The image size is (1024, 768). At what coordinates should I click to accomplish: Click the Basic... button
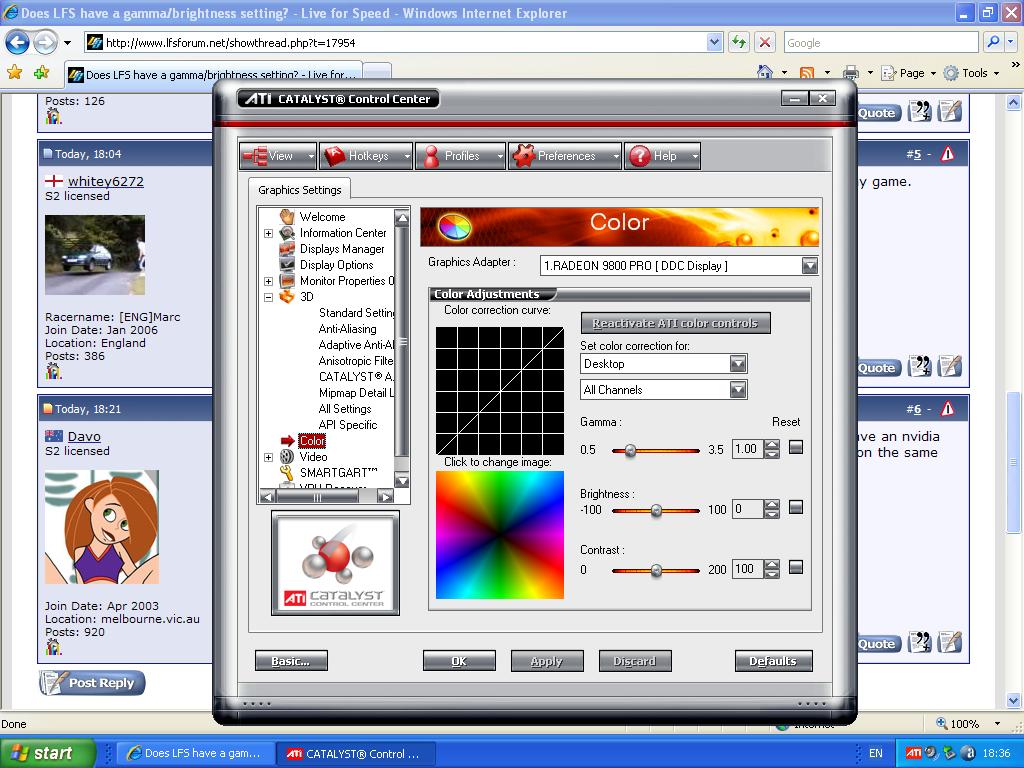[291, 661]
